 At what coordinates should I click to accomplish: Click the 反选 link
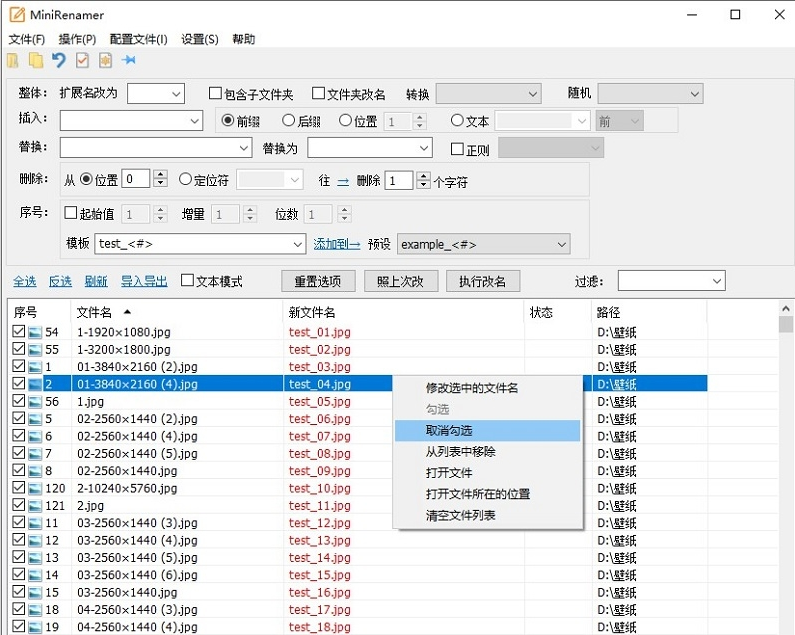[60, 281]
